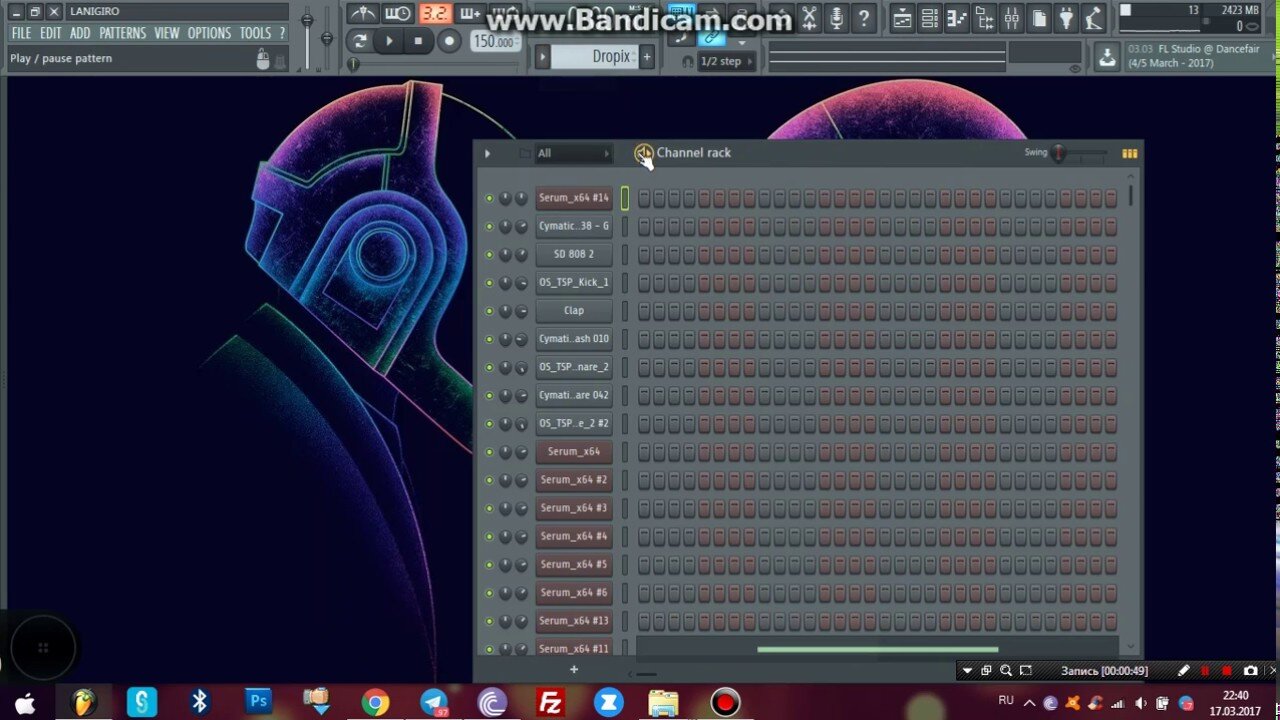Screen dimensions: 1280x720
Task: Expand the Channel rack options arrow
Action: click(x=487, y=153)
